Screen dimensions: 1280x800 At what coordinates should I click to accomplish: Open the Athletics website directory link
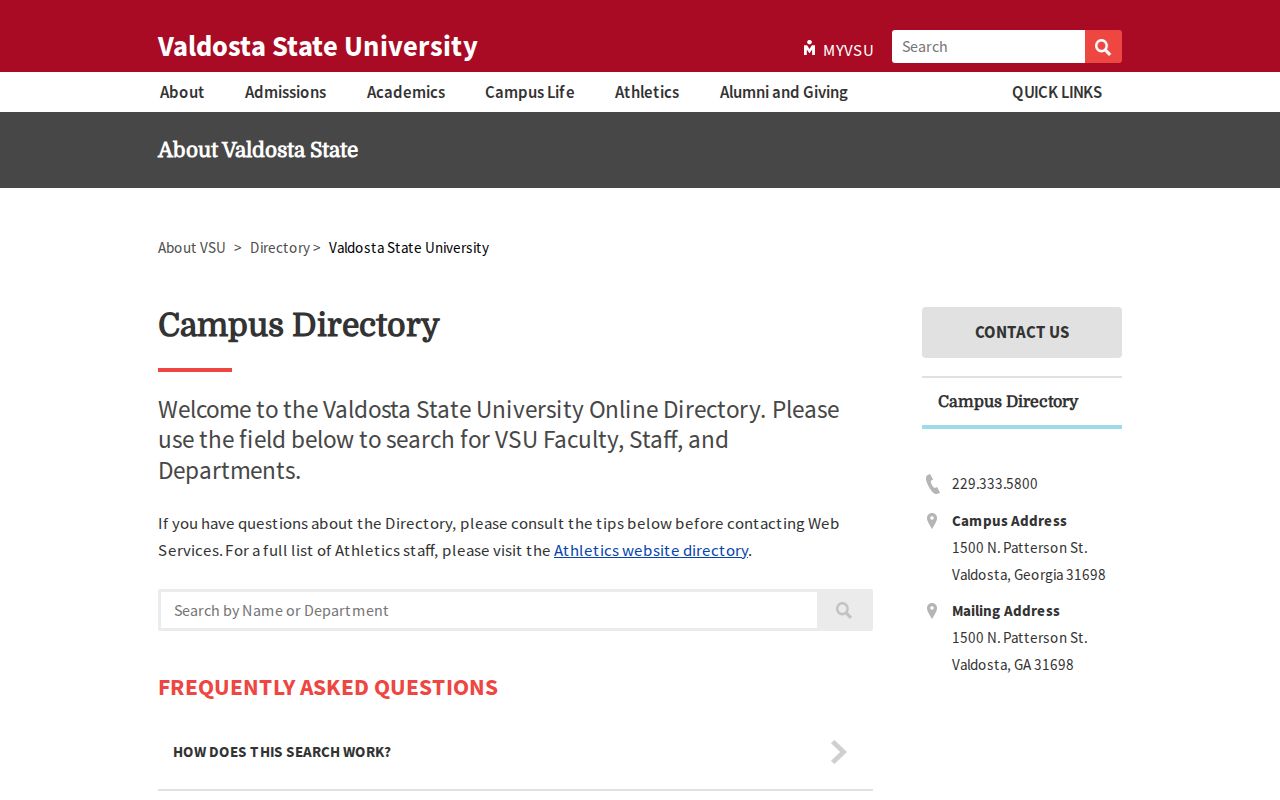(x=651, y=550)
